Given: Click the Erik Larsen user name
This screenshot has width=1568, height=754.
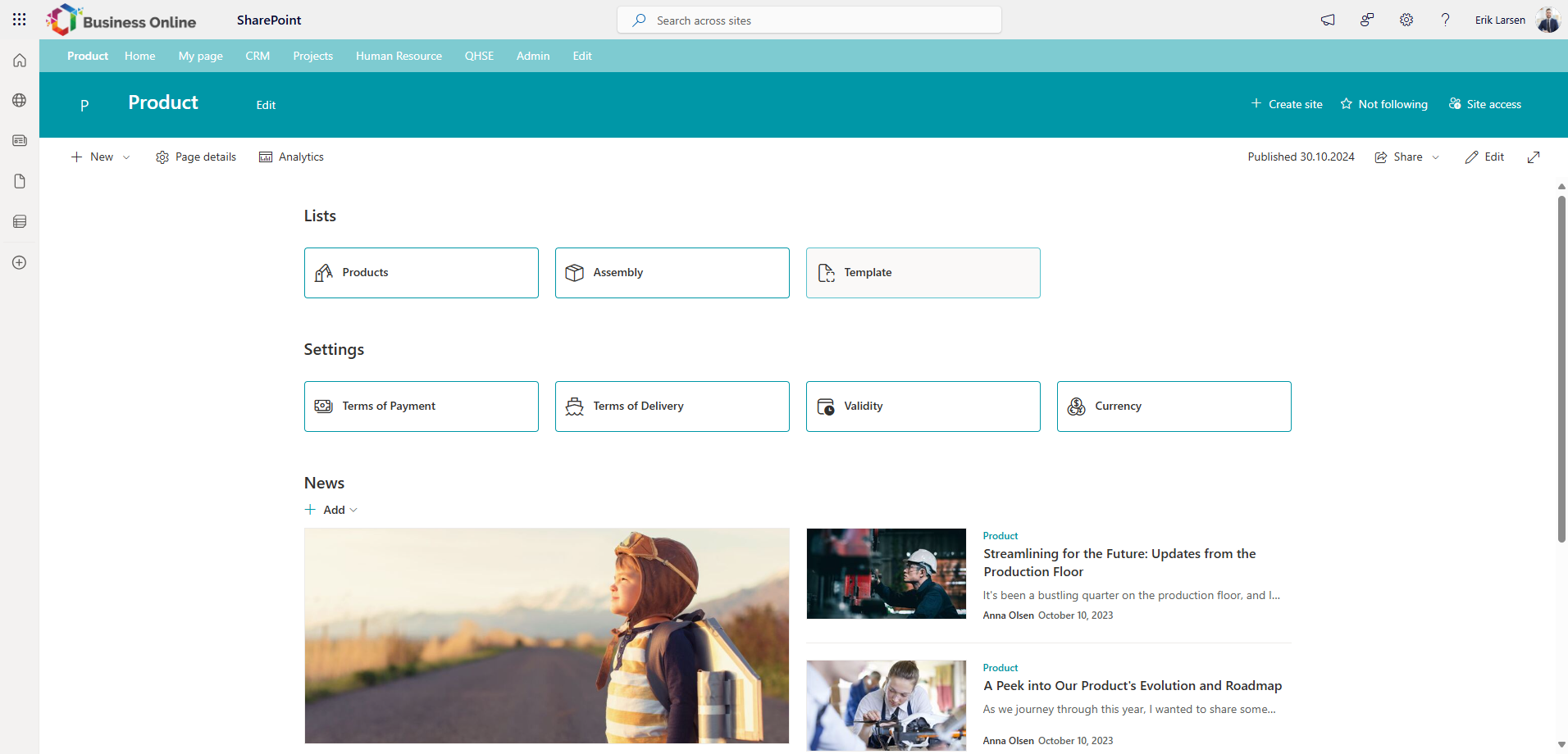Looking at the screenshot, I should (x=1500, y=20).
